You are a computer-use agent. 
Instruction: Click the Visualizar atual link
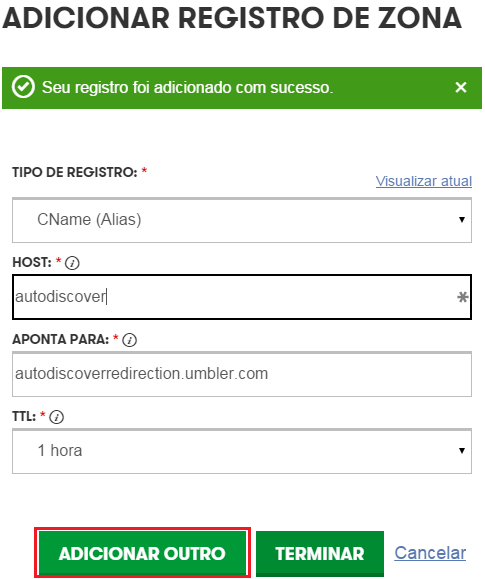[424, 181]
